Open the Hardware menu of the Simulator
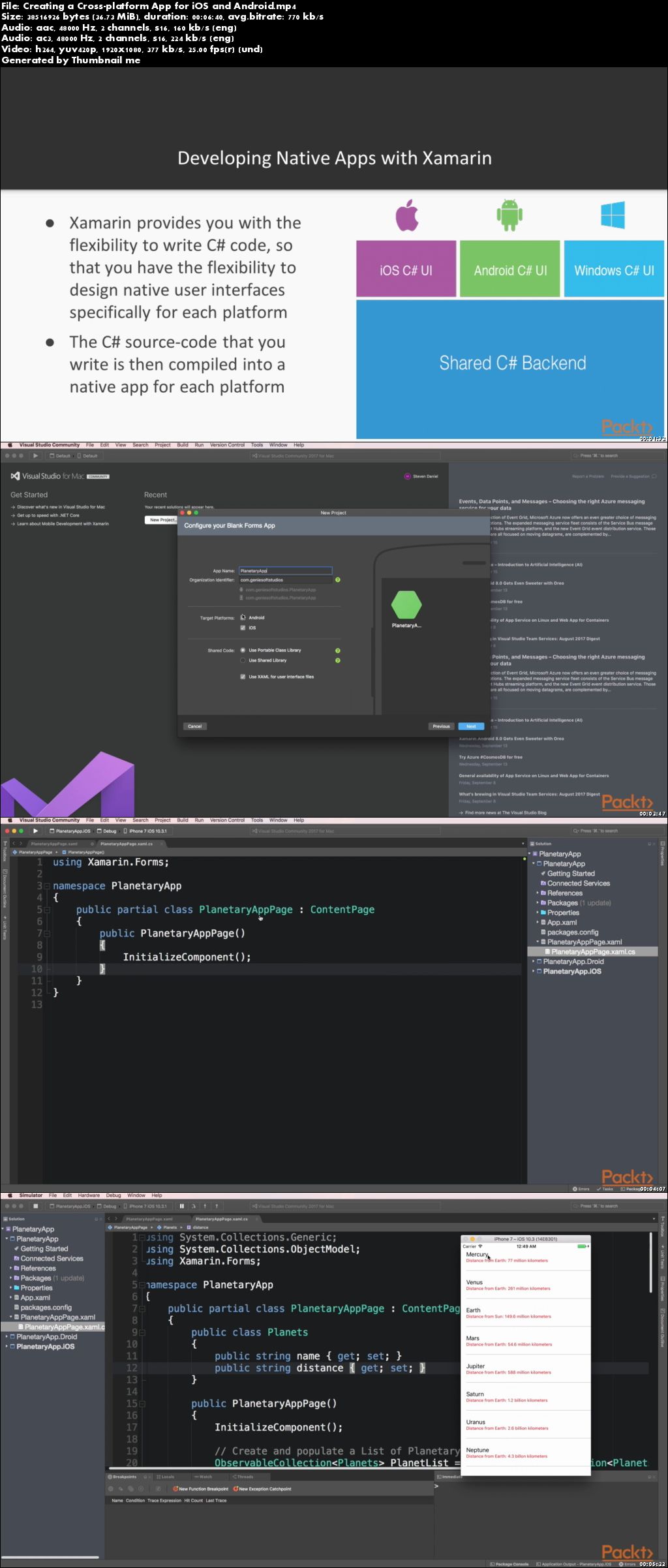Viewport: 668px width, 1568px height. point(89,1195)
